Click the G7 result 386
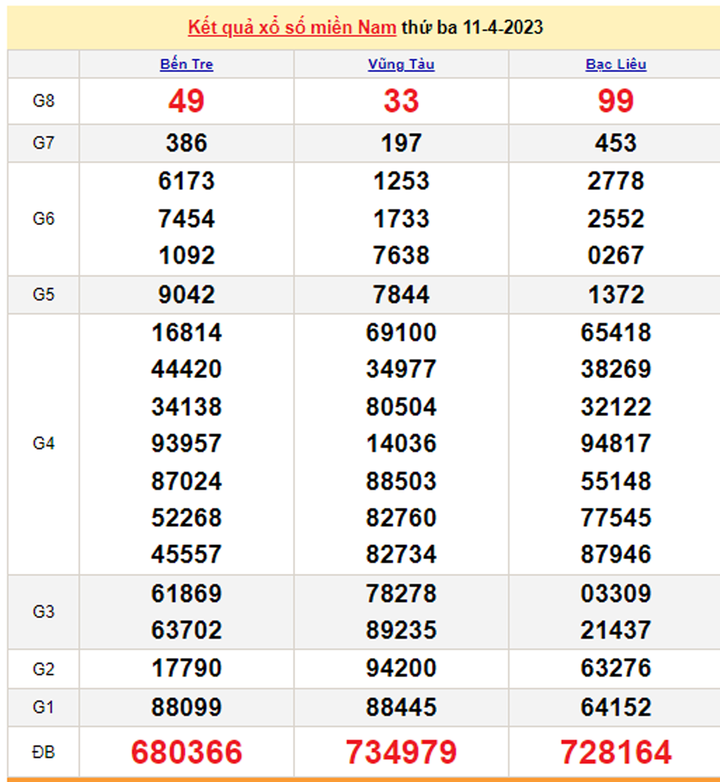Image resolution: width=720 pixels, height=782 pixels. coord(186,143)
